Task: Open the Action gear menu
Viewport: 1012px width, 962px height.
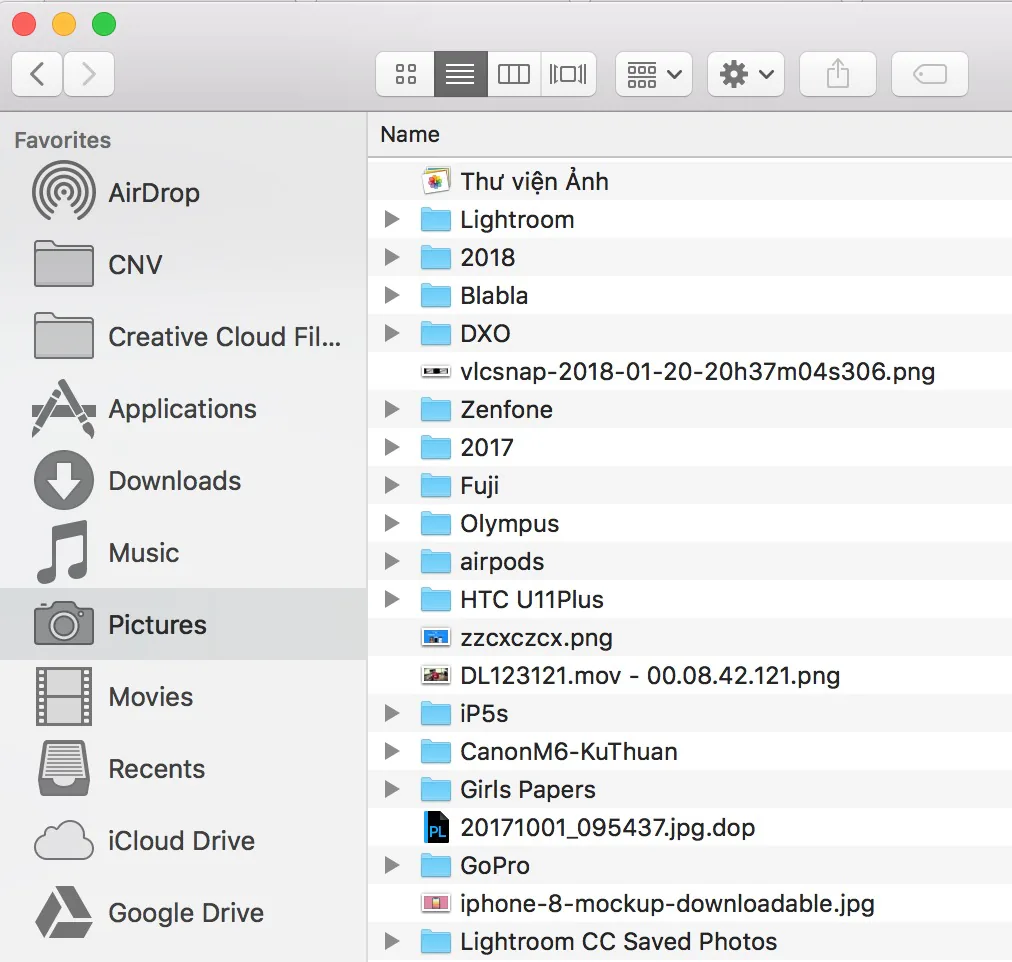Action: pos(746,74)
